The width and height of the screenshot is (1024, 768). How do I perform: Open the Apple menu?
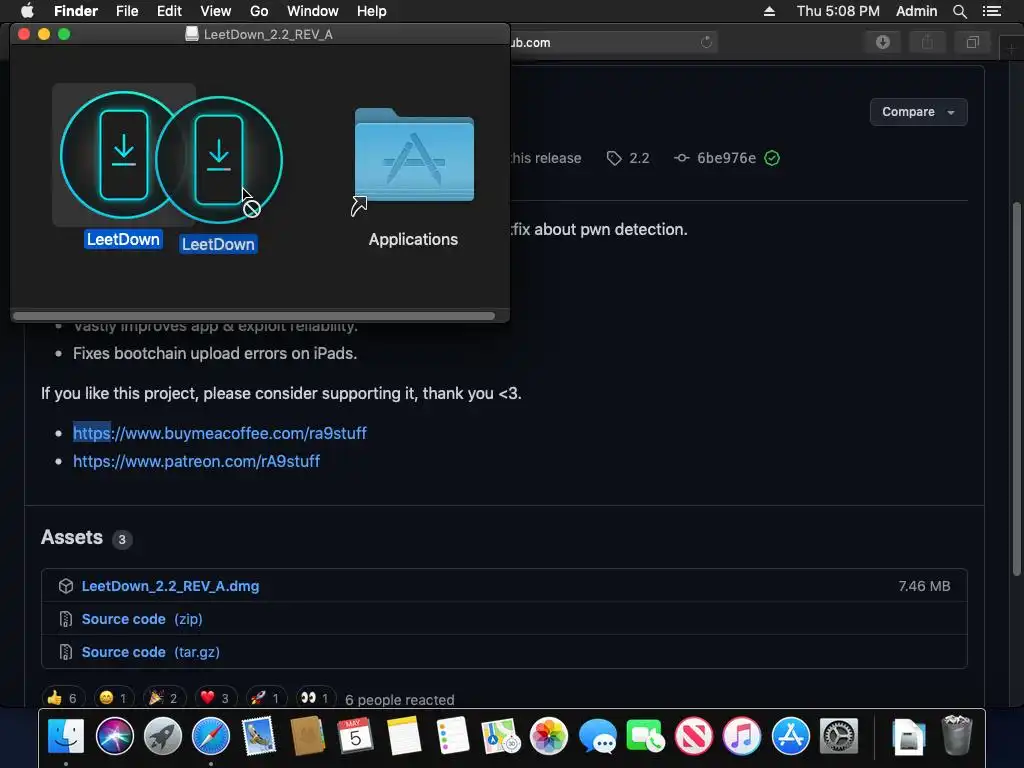coord(27,11)
